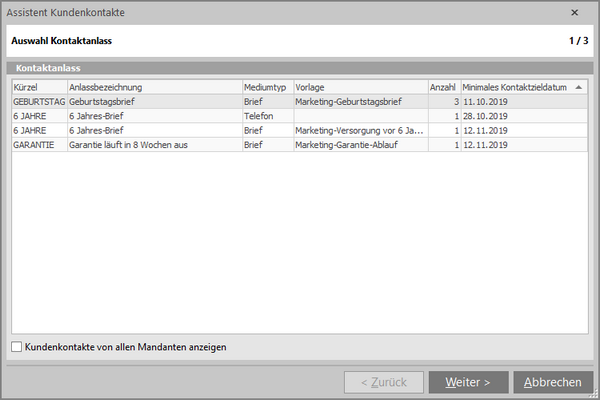Viewport: 600px width, 400px height.
Task: Enable Kundenkontakte von allen Mandanten anzeigen checkbox
Action: [17, 347]
